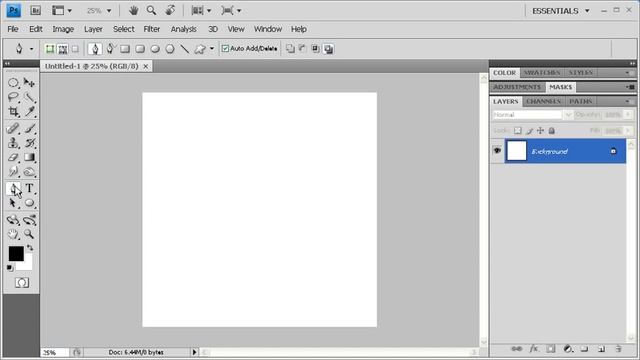640x360 pixels.
Task: Click the Background layer thumbnail
Action: click(516, 151)
